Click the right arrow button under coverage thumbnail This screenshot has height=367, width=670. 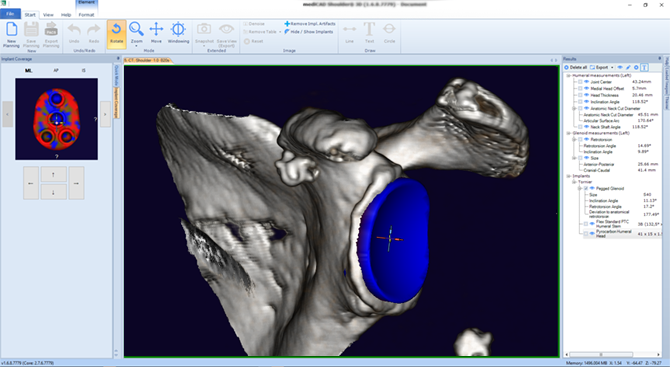[x=76, y=183]
